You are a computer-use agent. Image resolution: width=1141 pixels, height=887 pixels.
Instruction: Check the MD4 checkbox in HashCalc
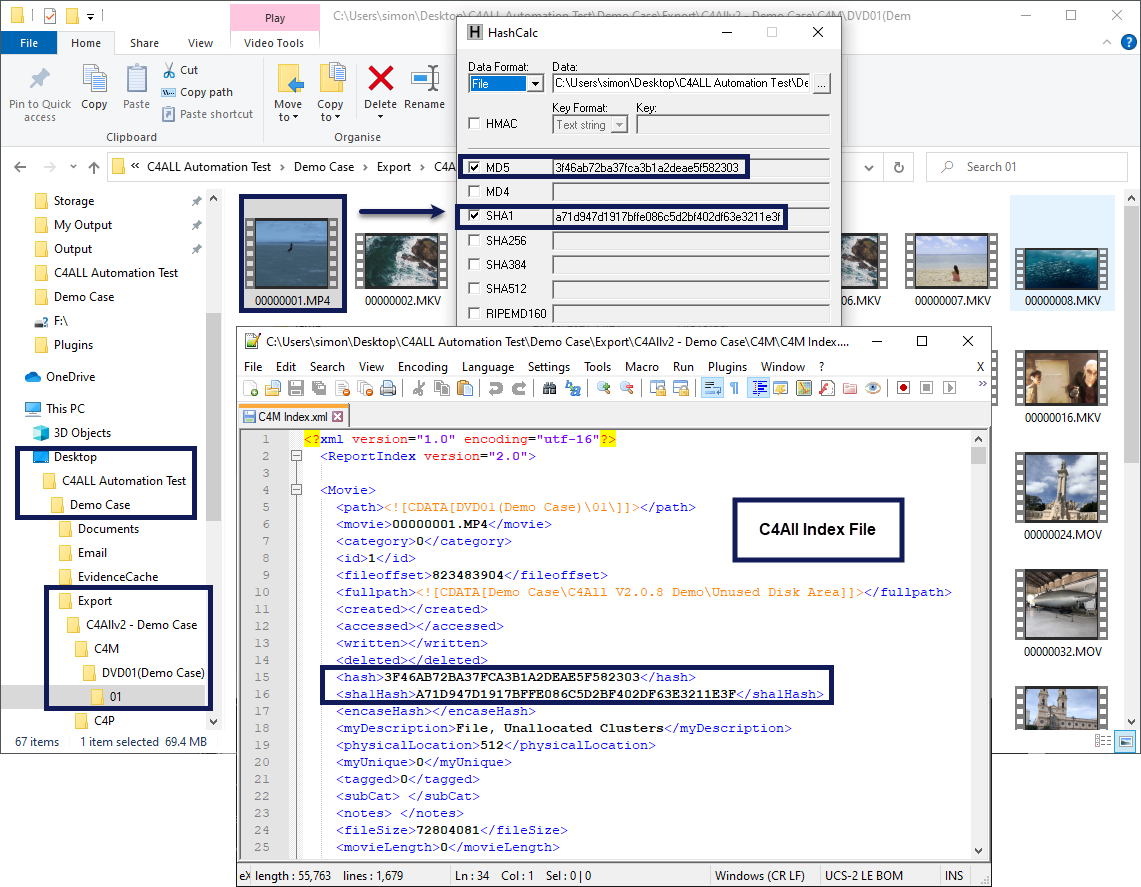(x=474, y=191)
